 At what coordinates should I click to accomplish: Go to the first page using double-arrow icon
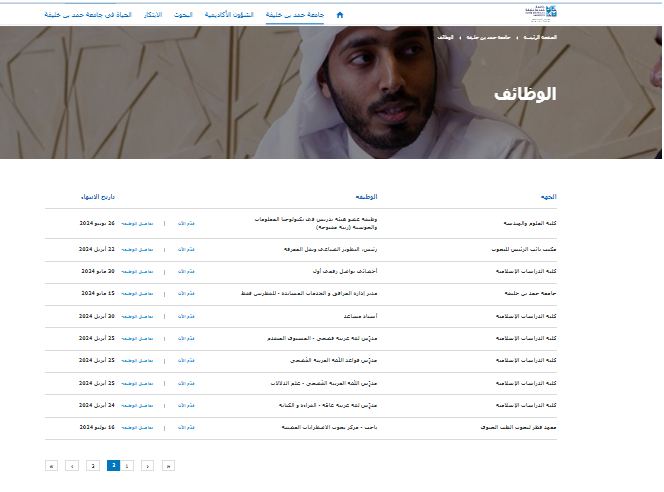168,466
